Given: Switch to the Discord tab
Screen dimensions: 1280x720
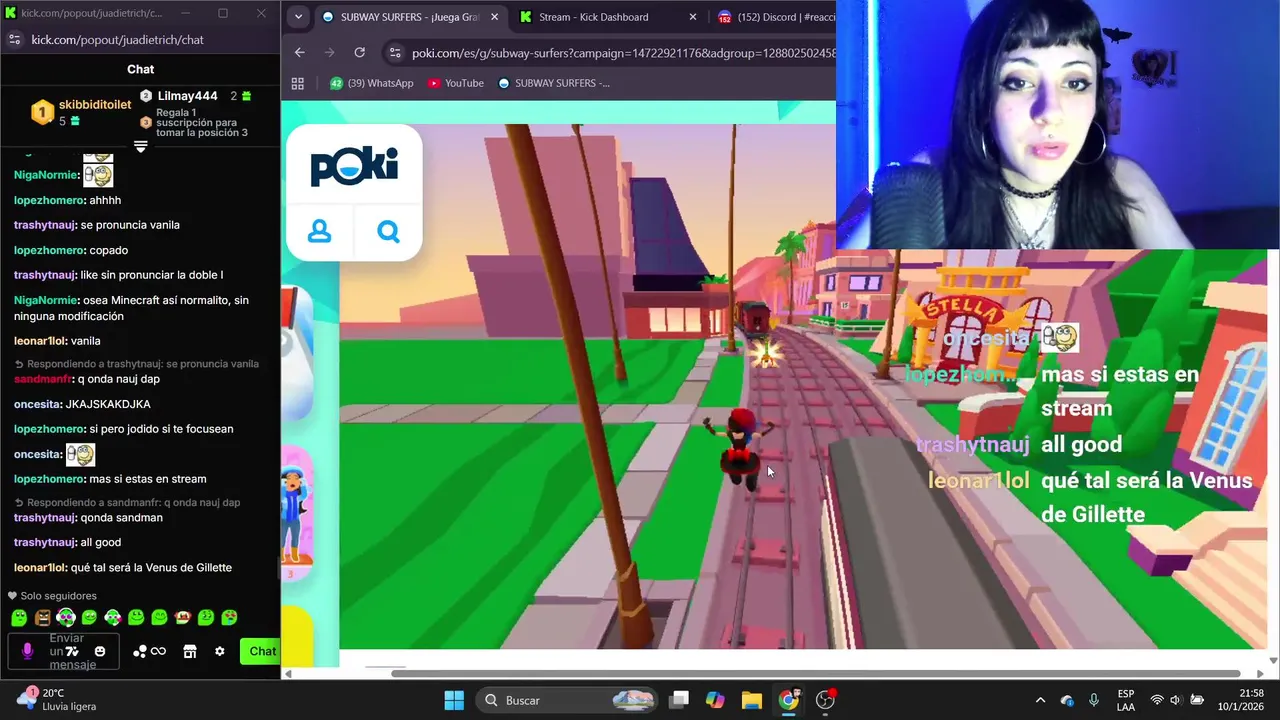Looking at the screenshot, I should 775,17.
